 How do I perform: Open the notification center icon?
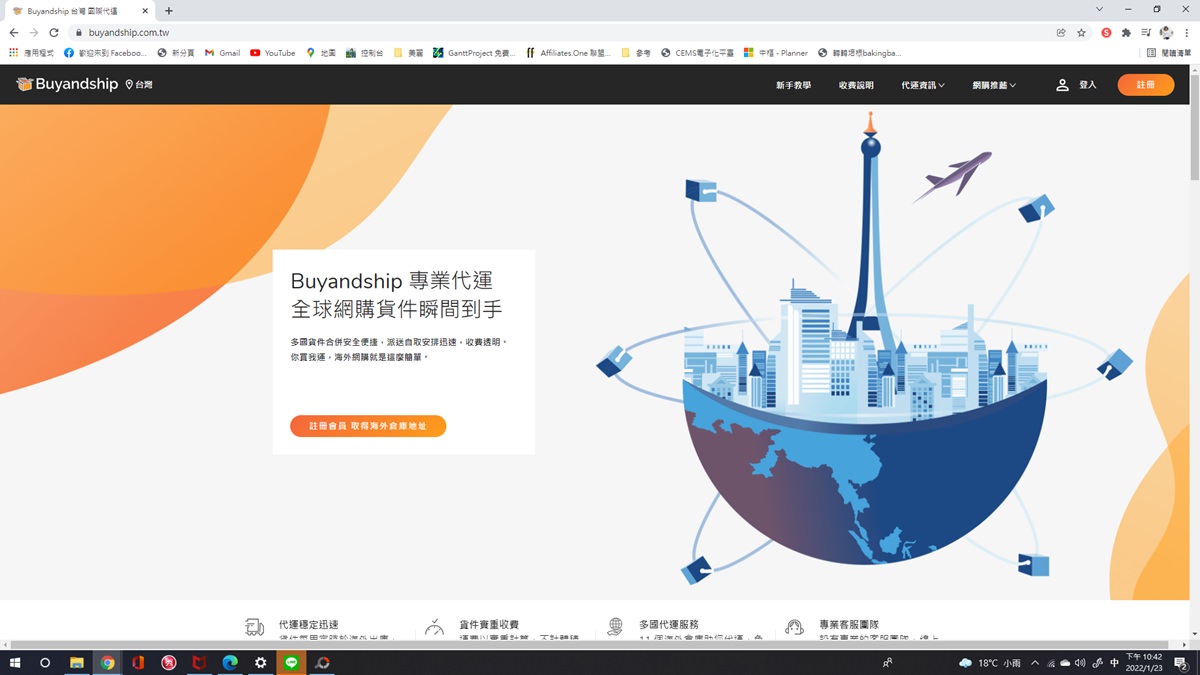(x=1181, y=663)
